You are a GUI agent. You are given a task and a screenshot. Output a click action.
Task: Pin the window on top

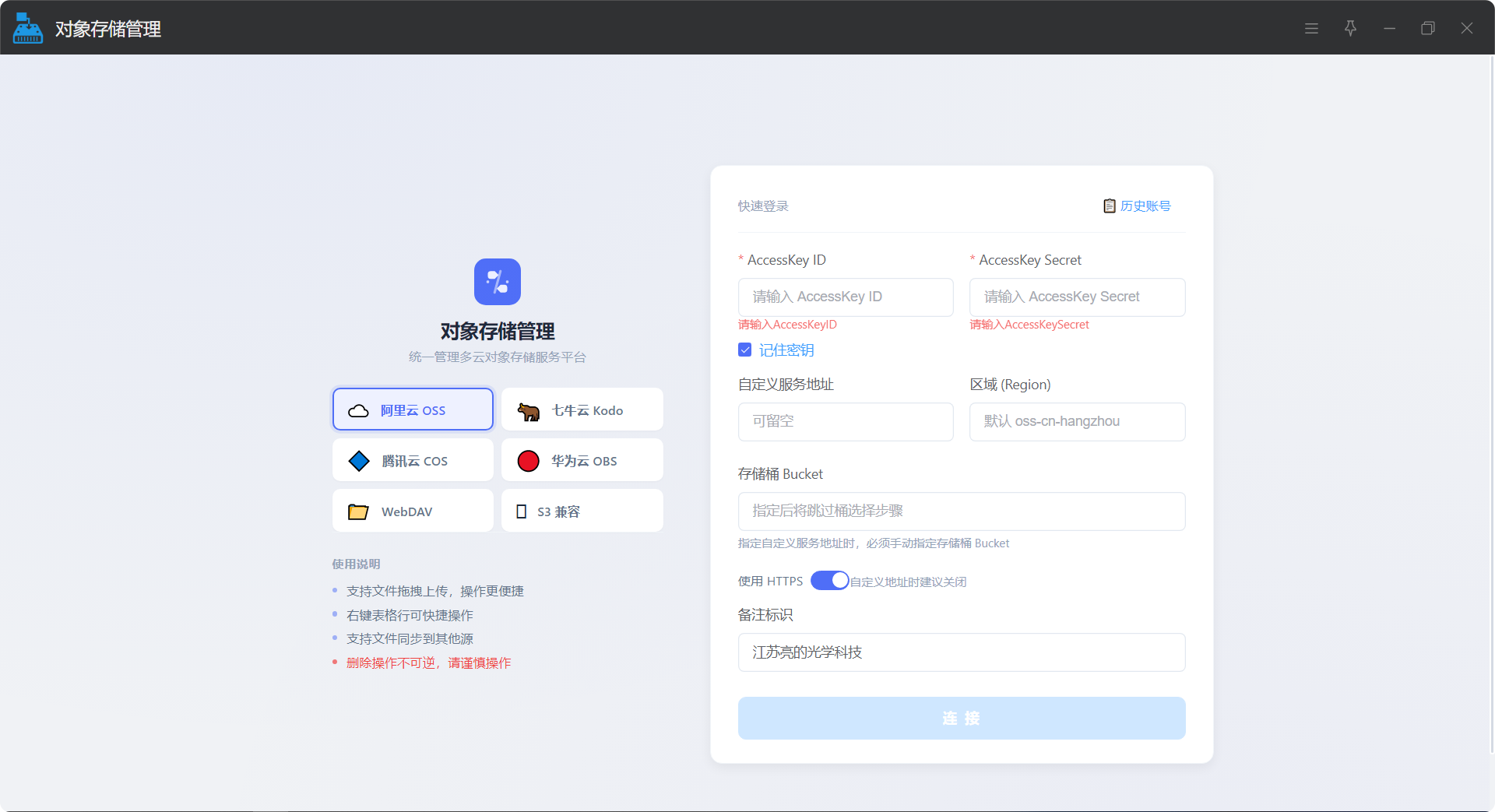(1350, 28)
